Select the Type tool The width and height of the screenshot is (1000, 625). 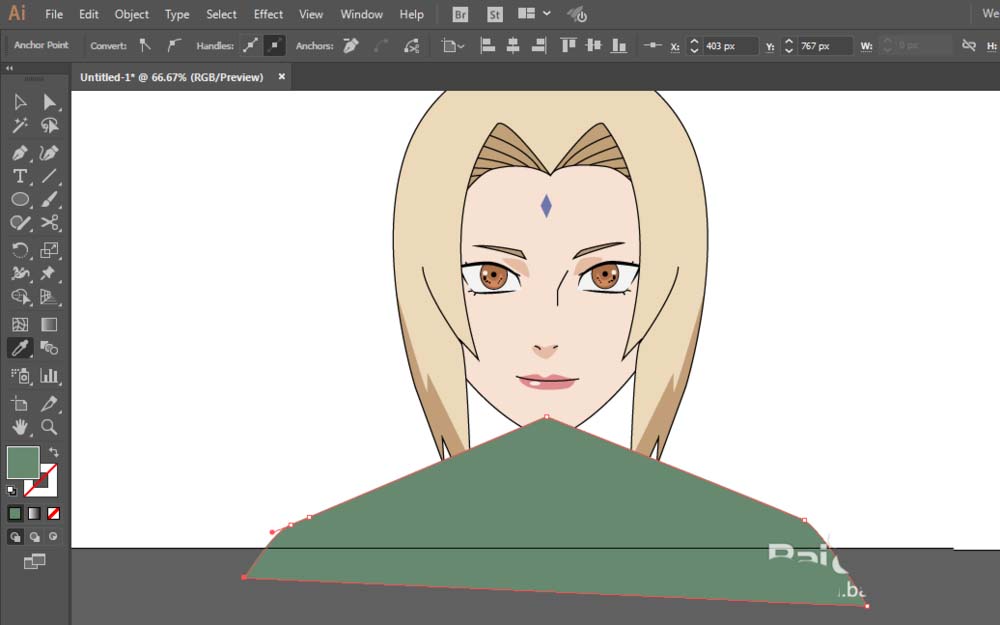coord(20,176)
